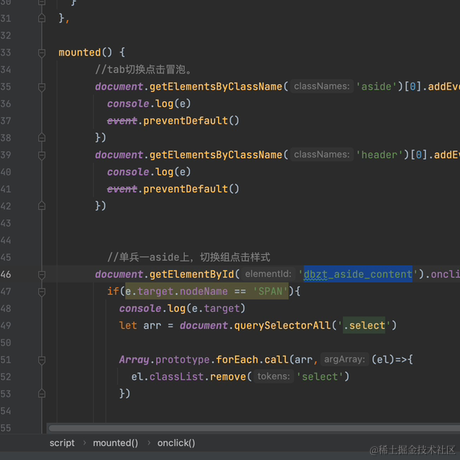The height and width of the screenshot is (460, 460).
Task: Click fold end marker on line 53
Action: pos(42,393)
